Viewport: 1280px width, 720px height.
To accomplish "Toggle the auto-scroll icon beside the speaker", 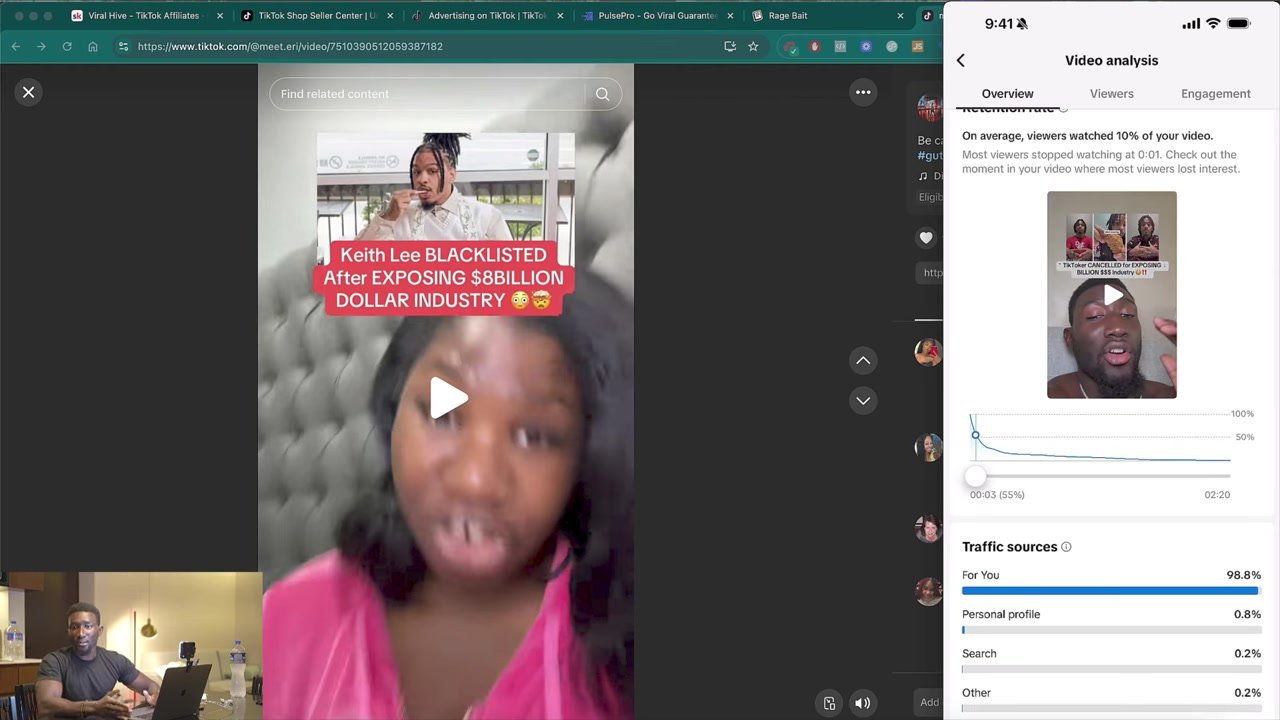I will tap(829, 703).
